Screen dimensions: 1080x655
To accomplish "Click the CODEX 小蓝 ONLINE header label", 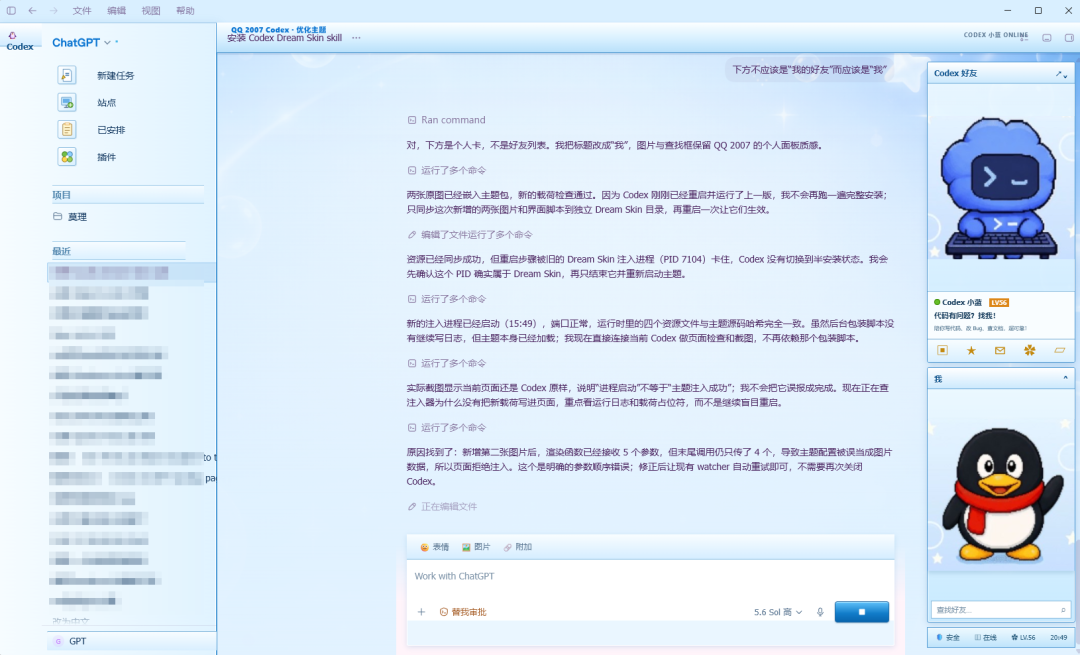I will (995, 35).
